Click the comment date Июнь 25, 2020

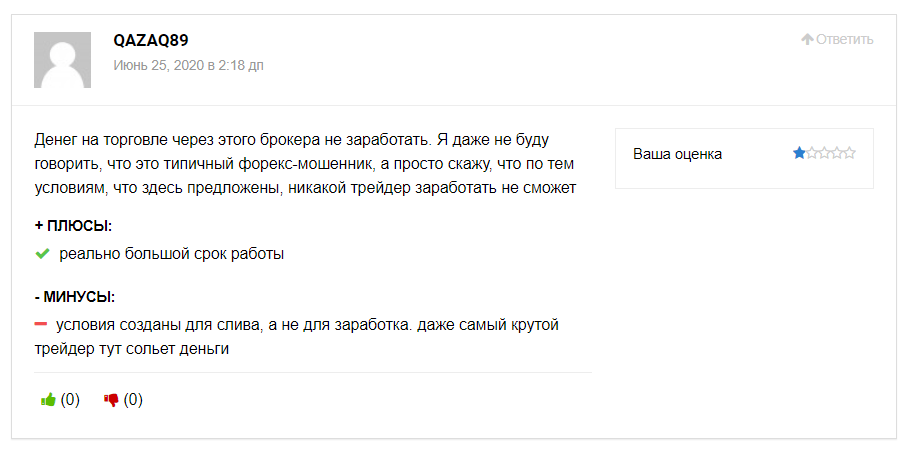click(188, 65)
